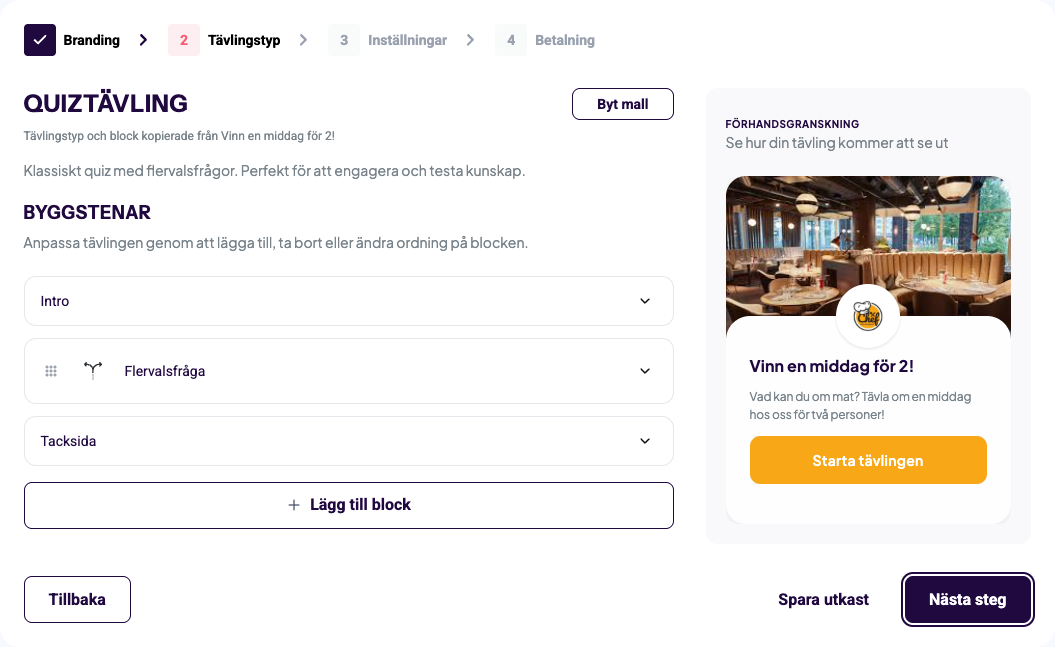Expand the Intro block

[645, 301]
